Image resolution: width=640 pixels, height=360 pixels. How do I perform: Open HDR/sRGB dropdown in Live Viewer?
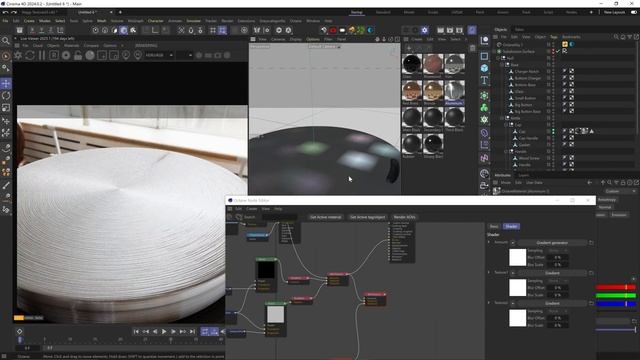tap(159, 55)
